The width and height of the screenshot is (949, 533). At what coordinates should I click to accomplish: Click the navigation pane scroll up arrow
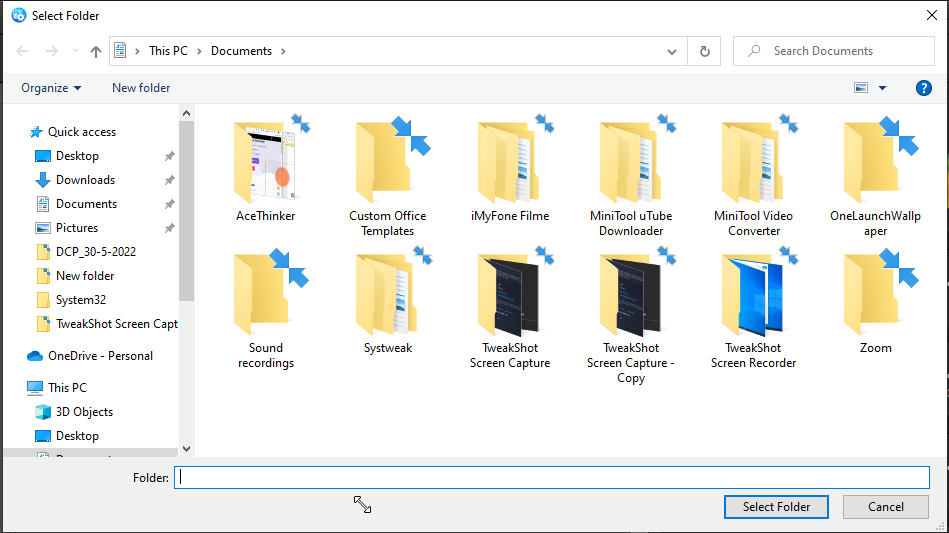coord(186,113)
